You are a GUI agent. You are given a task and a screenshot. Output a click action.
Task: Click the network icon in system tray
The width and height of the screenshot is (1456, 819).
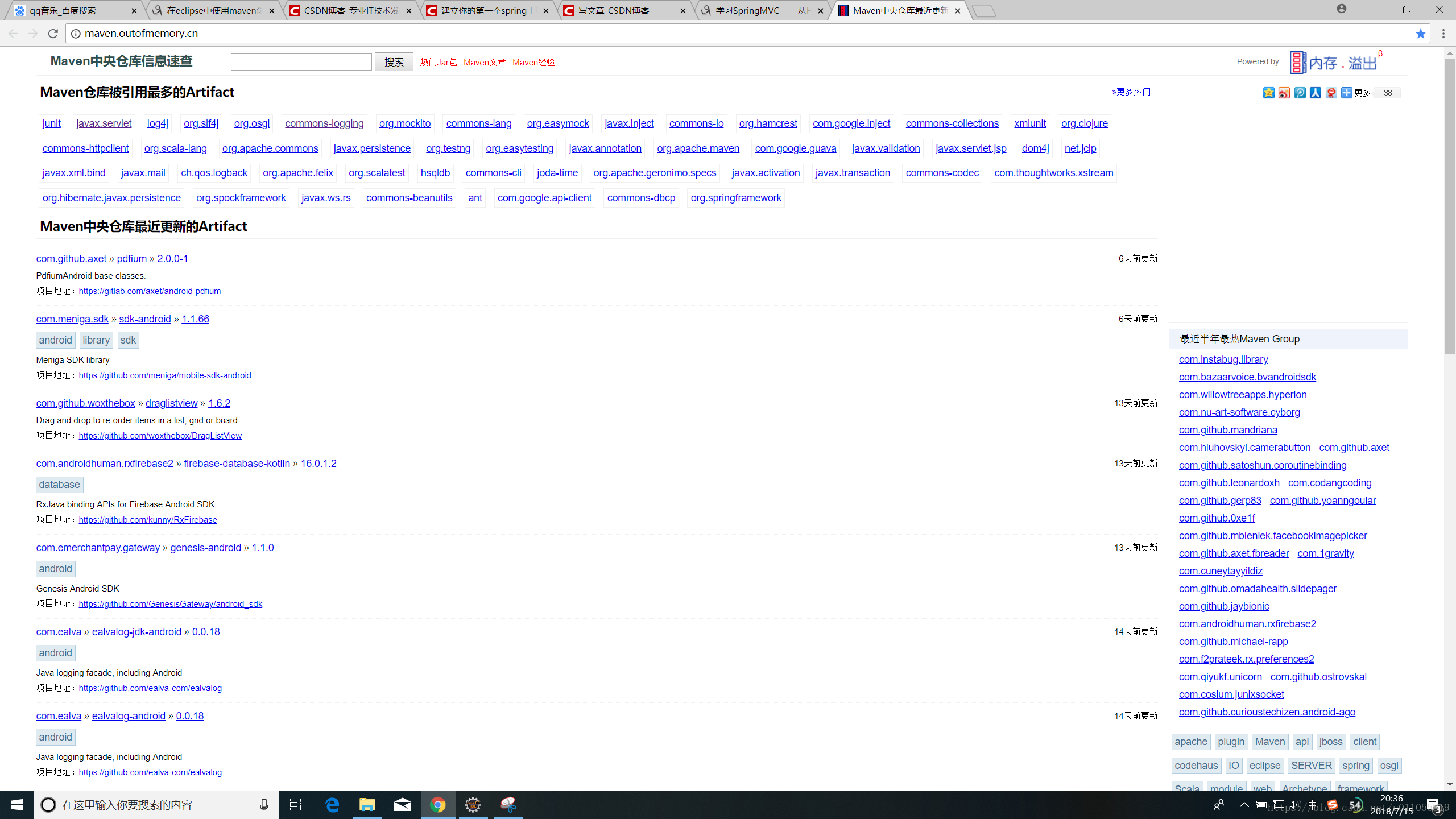pyautogui.click(x=1278, y=805)
